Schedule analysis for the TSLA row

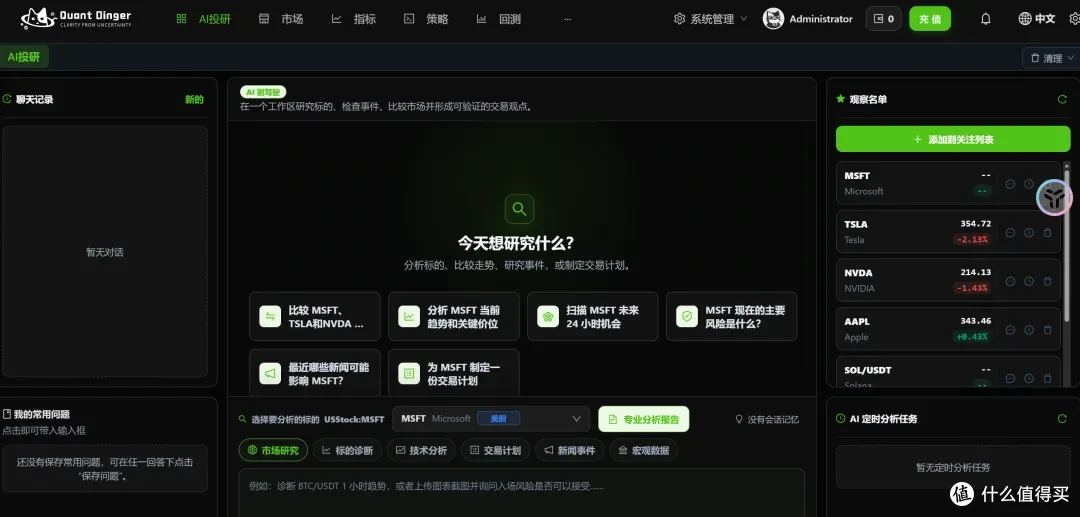[1029, 233]
